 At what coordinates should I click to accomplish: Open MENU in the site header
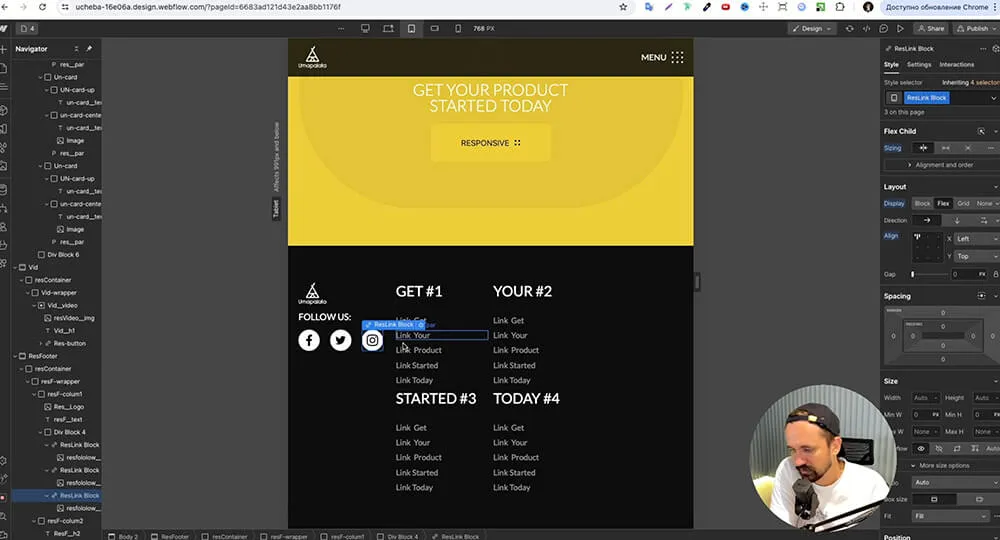662,57
